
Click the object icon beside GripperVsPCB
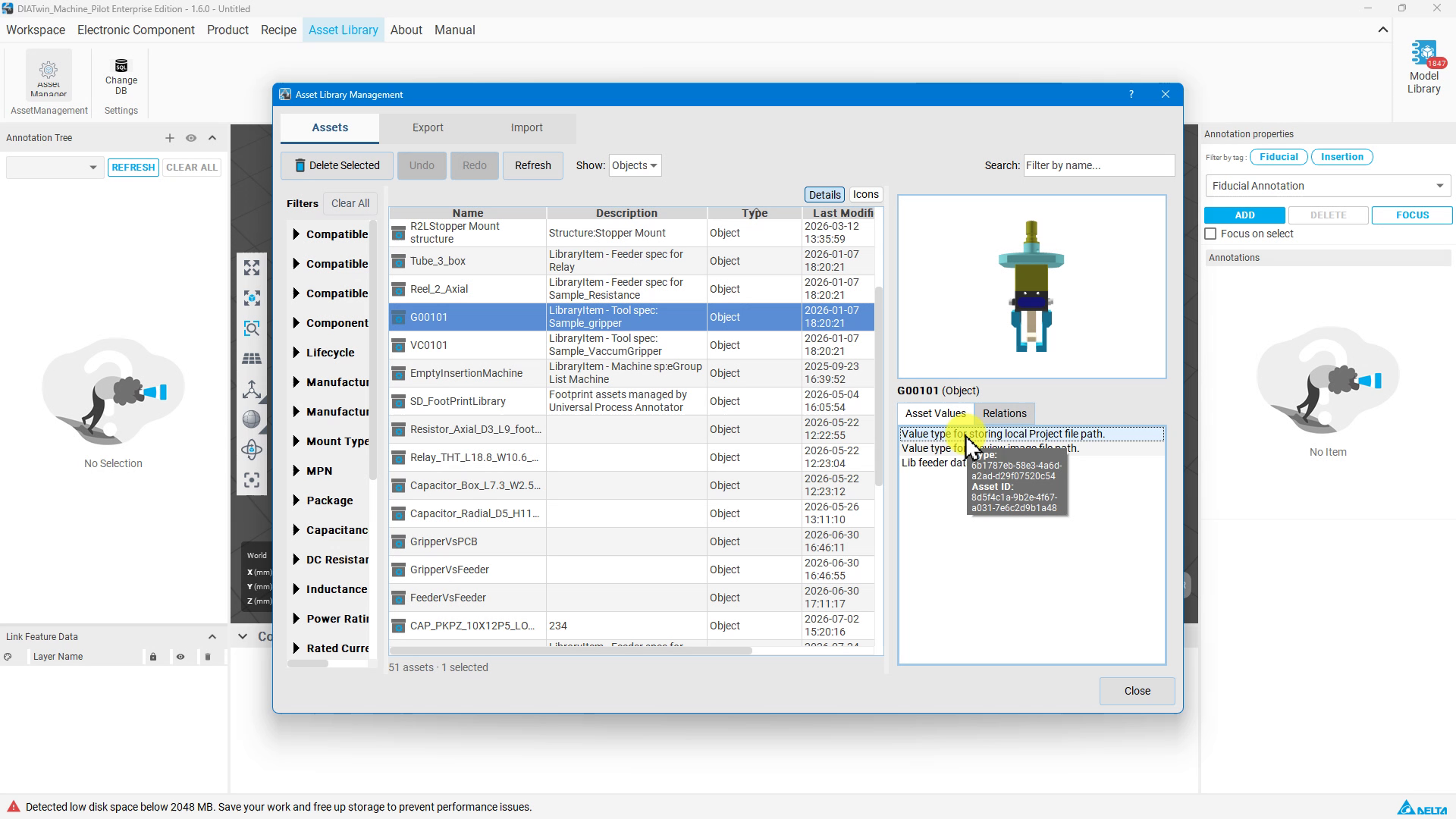(x=398, y=541)
